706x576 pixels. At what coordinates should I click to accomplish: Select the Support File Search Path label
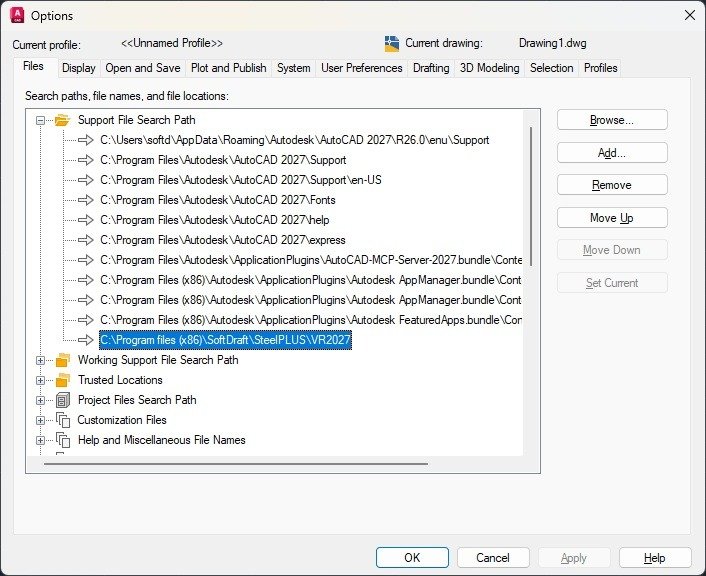coord(137,120)
